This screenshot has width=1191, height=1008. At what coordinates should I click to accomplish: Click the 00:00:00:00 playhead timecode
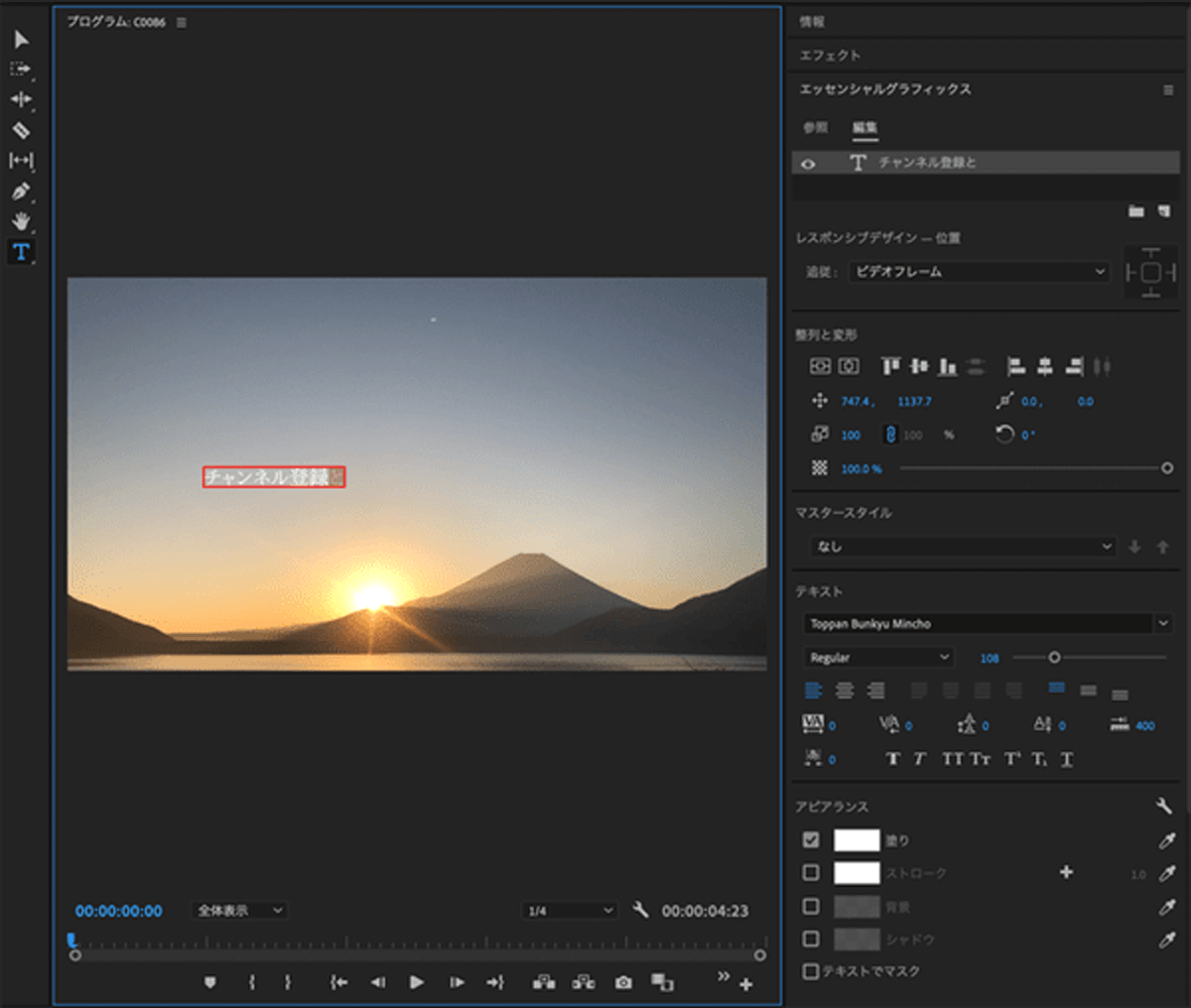119,911
